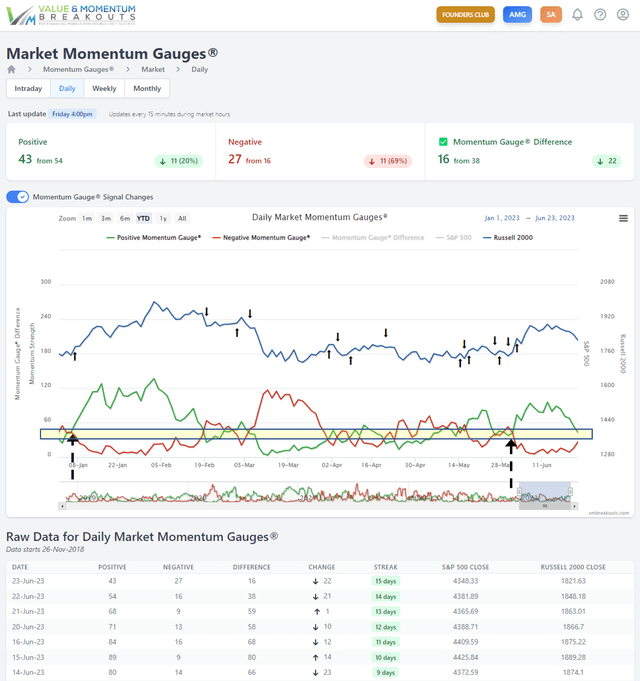Screen dimensions: 640x681
Task: Go to home via breadcrumb house icon
Action: pos(11,69)
